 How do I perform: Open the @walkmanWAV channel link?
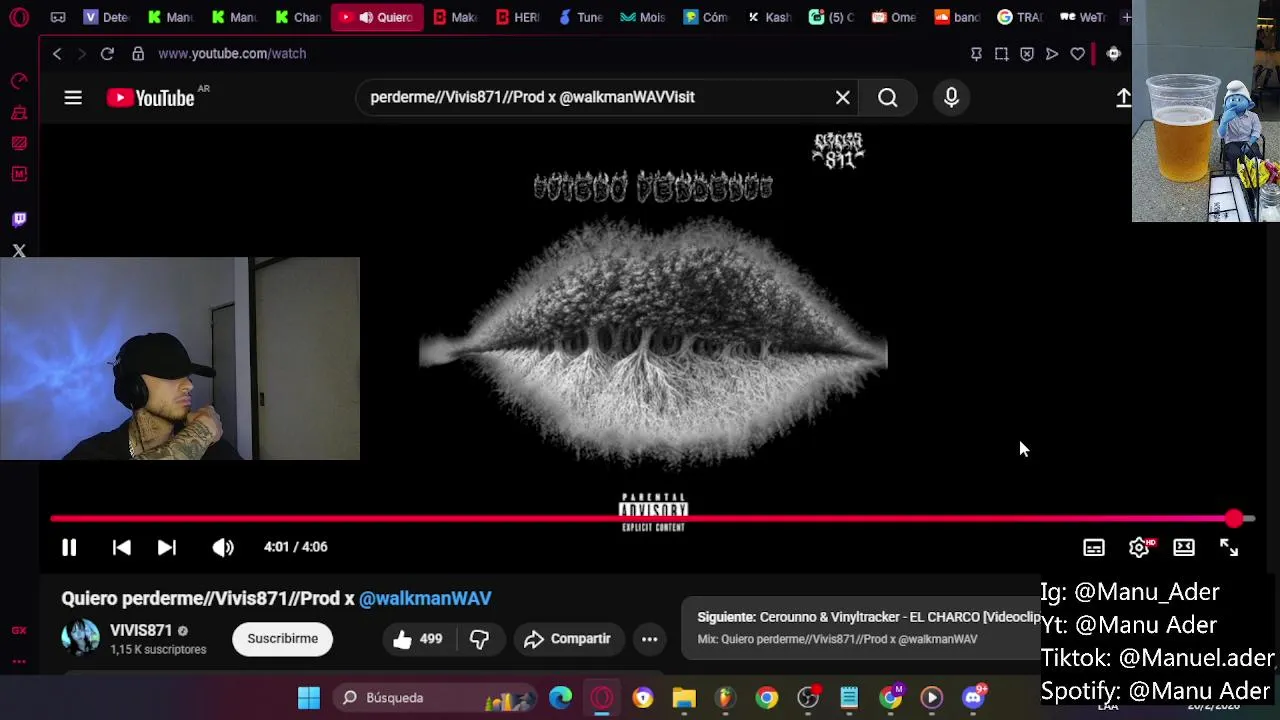tap(425, 598)
